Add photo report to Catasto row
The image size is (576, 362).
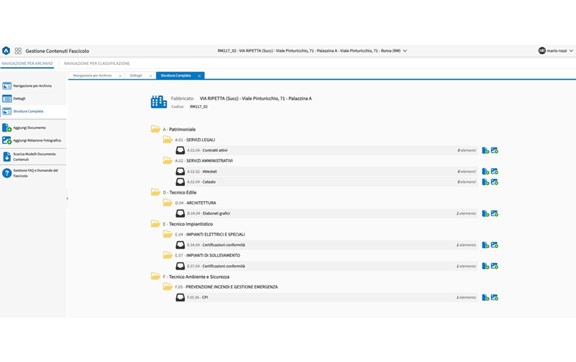click(x=494, y=182)
